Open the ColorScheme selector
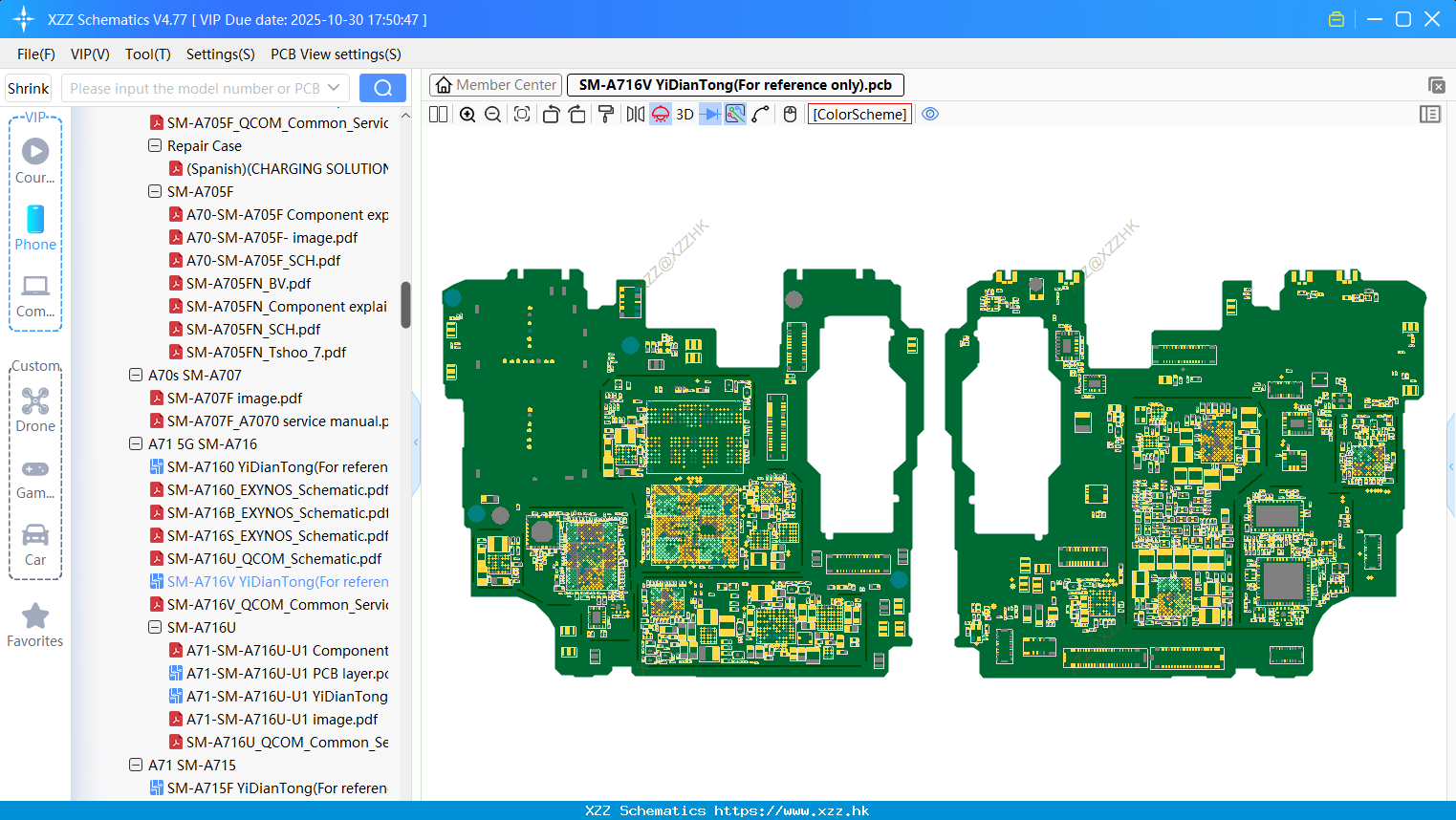 (860, 115)
